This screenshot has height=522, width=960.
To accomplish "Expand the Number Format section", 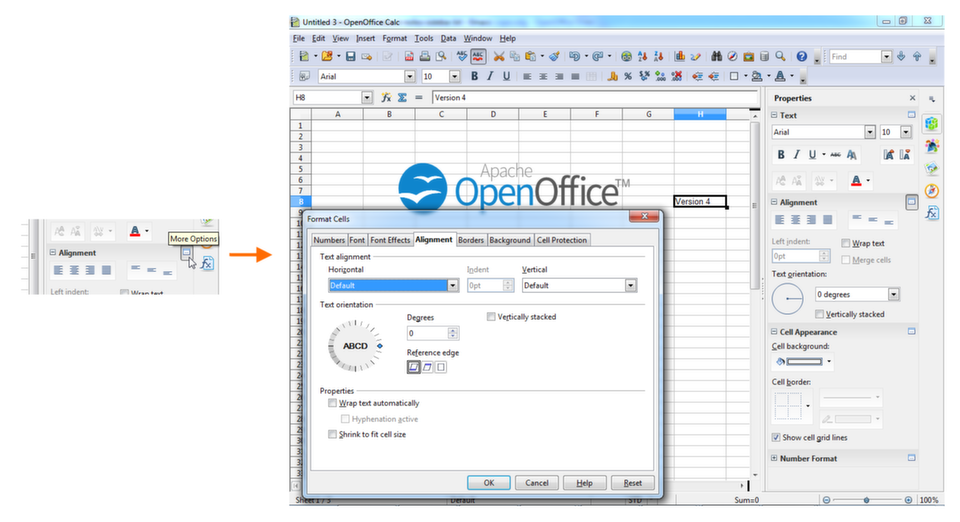I will click(x=774, y=458).
